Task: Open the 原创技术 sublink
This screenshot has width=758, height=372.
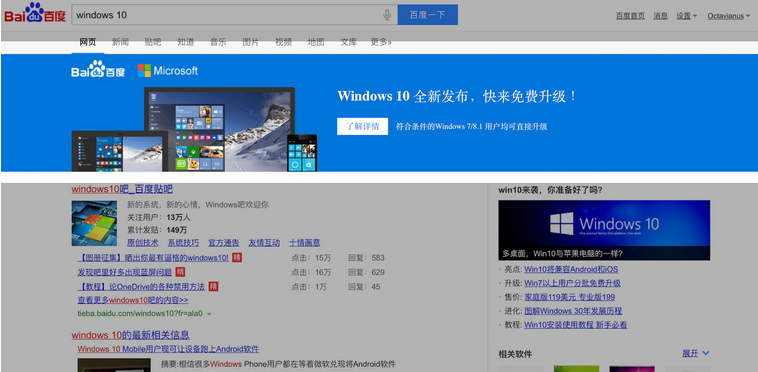Action: (143, 243)
